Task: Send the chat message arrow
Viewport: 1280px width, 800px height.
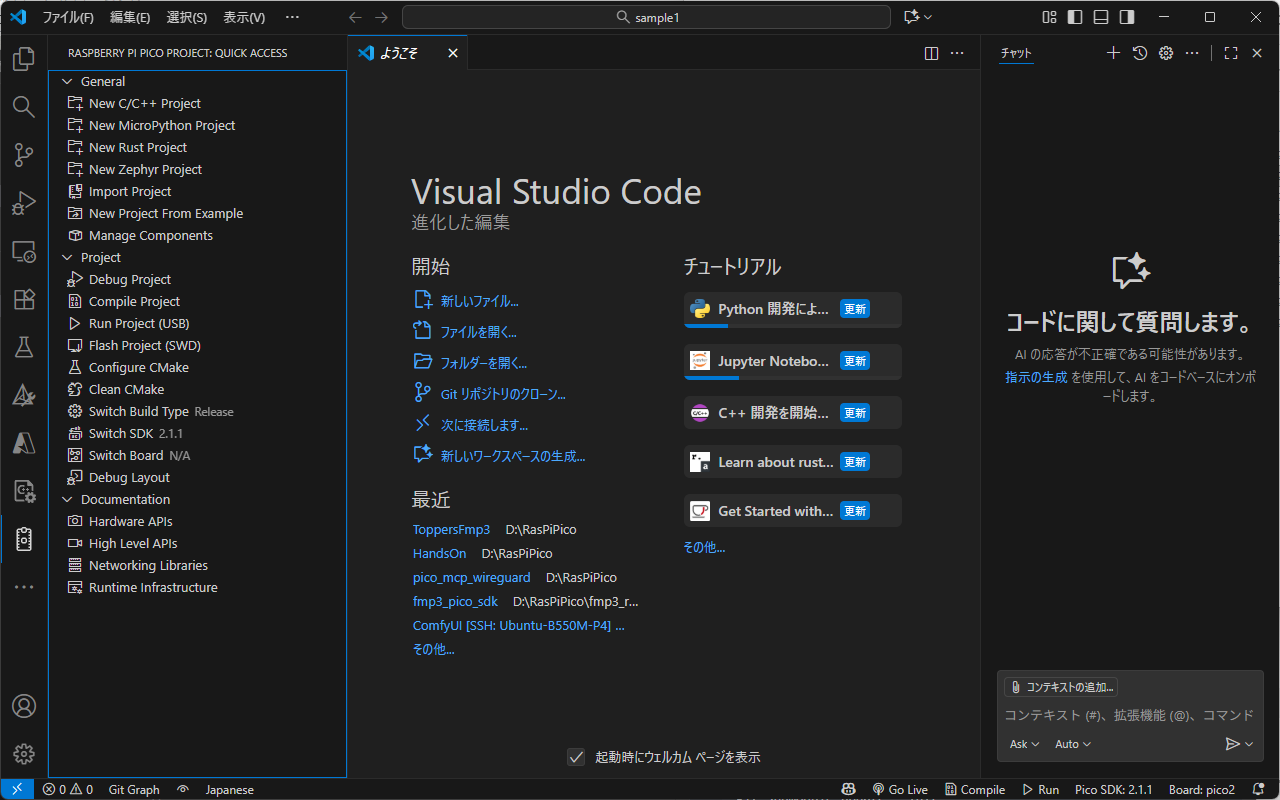Action: click(1232, 744)
